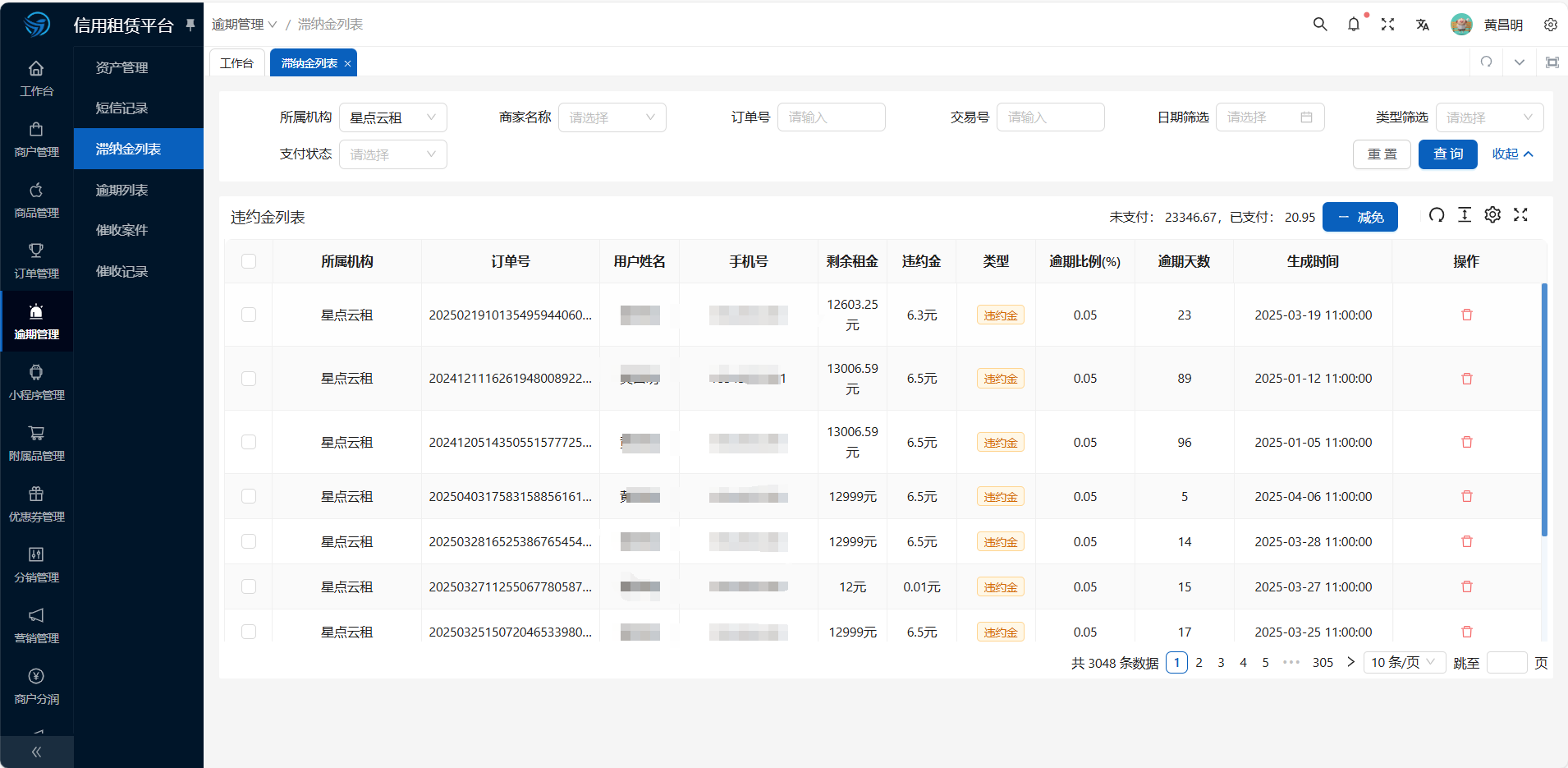Open 支付状态 dropdown
The image size is (1568, 768).
click(393, 154)
